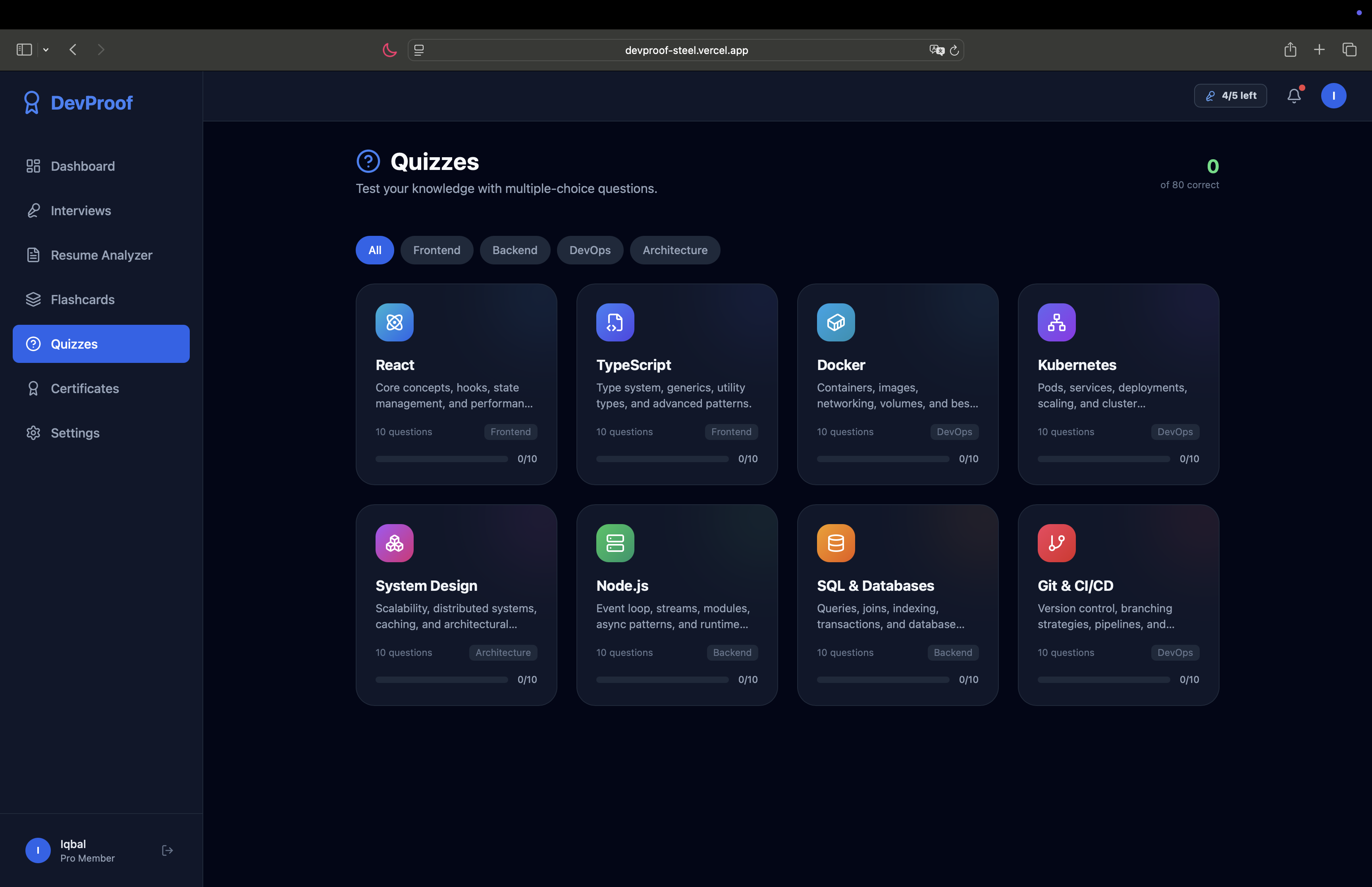Click the Node.js server icon
Image resolution: width=1372 pixels, height=887 pixels.
pos(615,543)
